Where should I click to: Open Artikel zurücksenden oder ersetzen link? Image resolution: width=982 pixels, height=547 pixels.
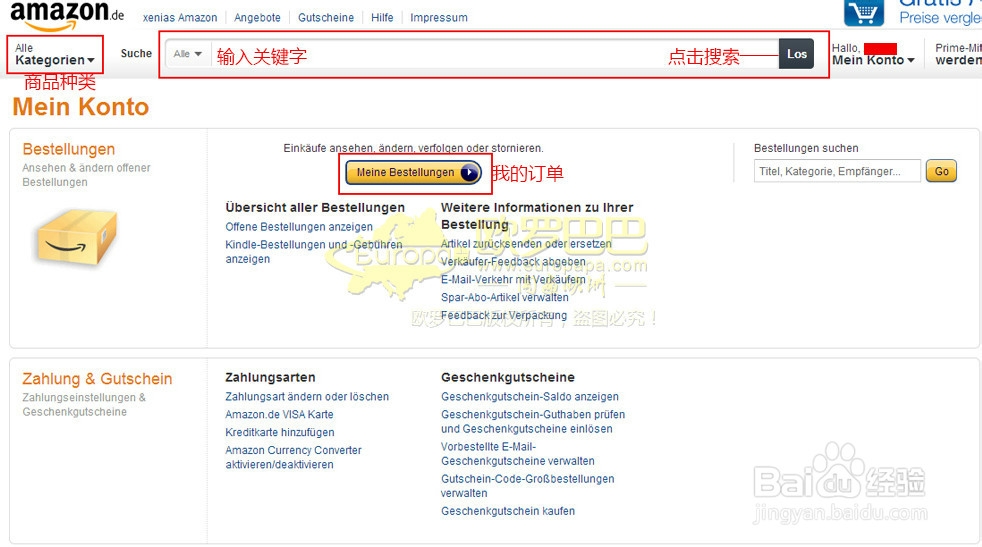tap(526, 244)
